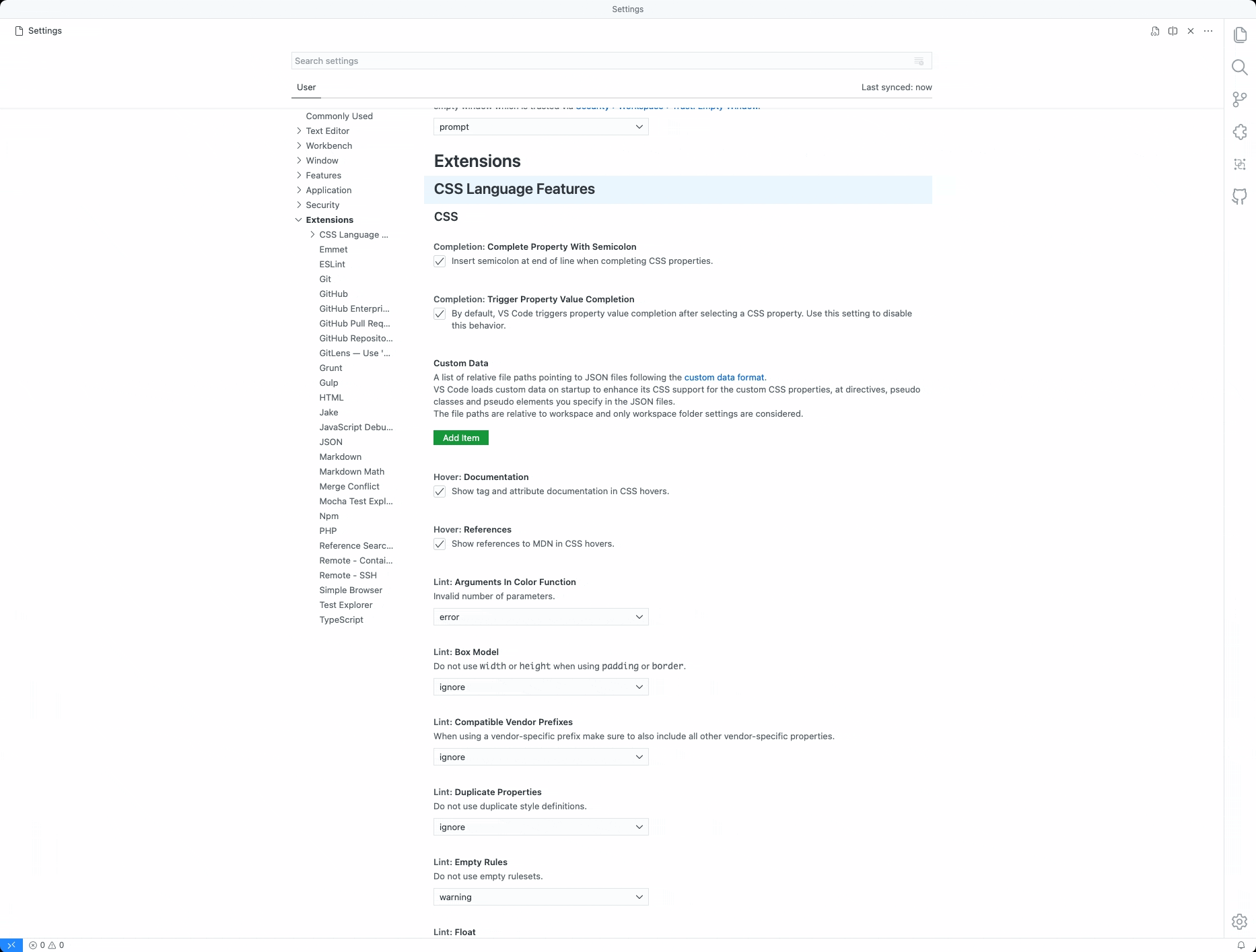Screen dimensions: 1256x952
Task: Open Lint Empty Rules dropdown
Action: point(541,897)
